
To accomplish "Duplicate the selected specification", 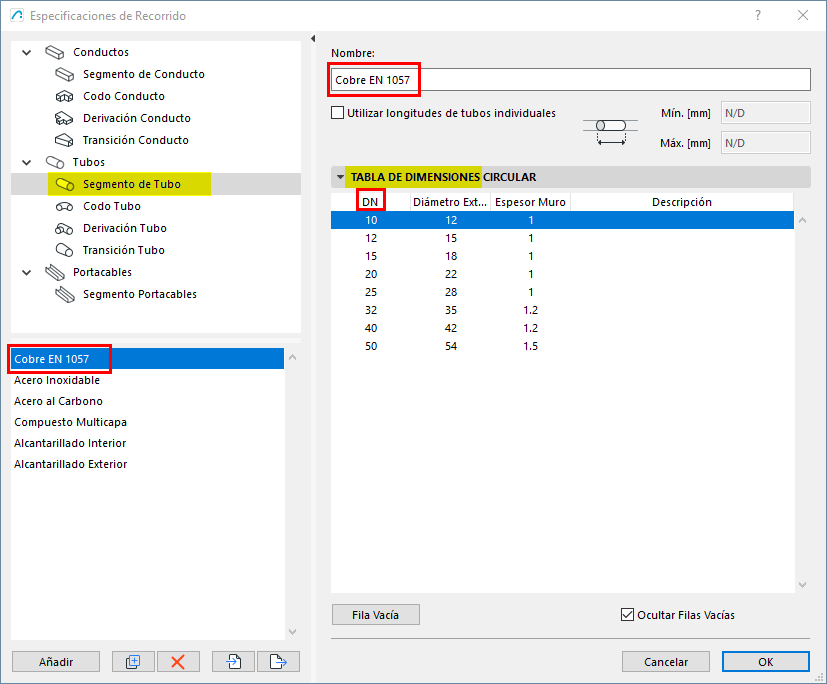I will [133, 661].
